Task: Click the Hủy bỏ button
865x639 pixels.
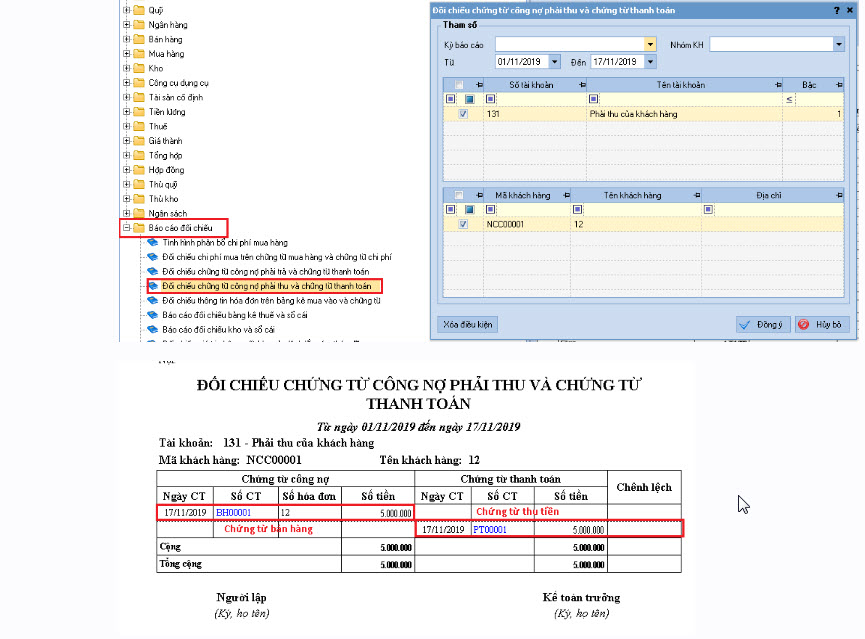Action: [x=822, y=324]
